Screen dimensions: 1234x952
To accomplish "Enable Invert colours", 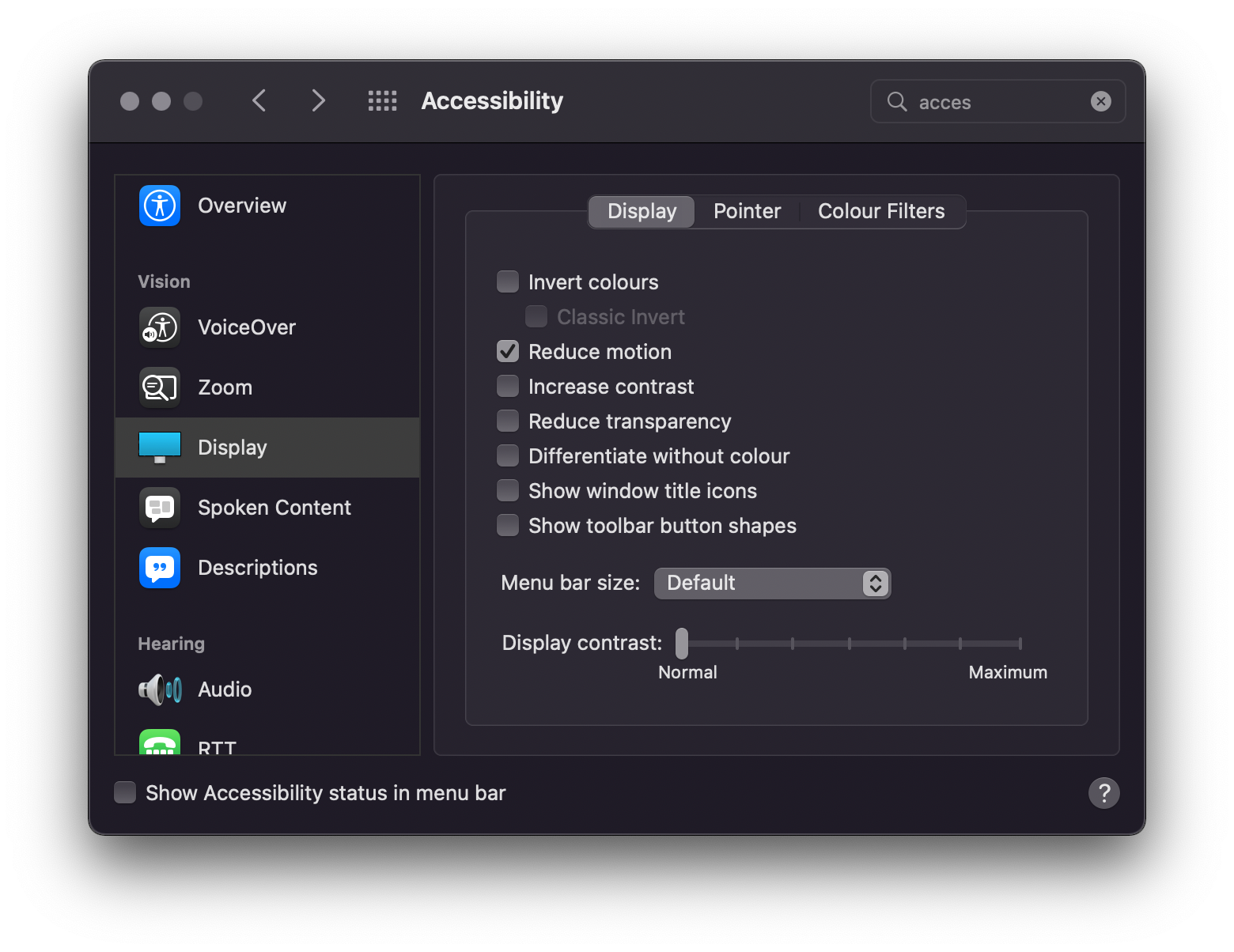I will point(507,281).
